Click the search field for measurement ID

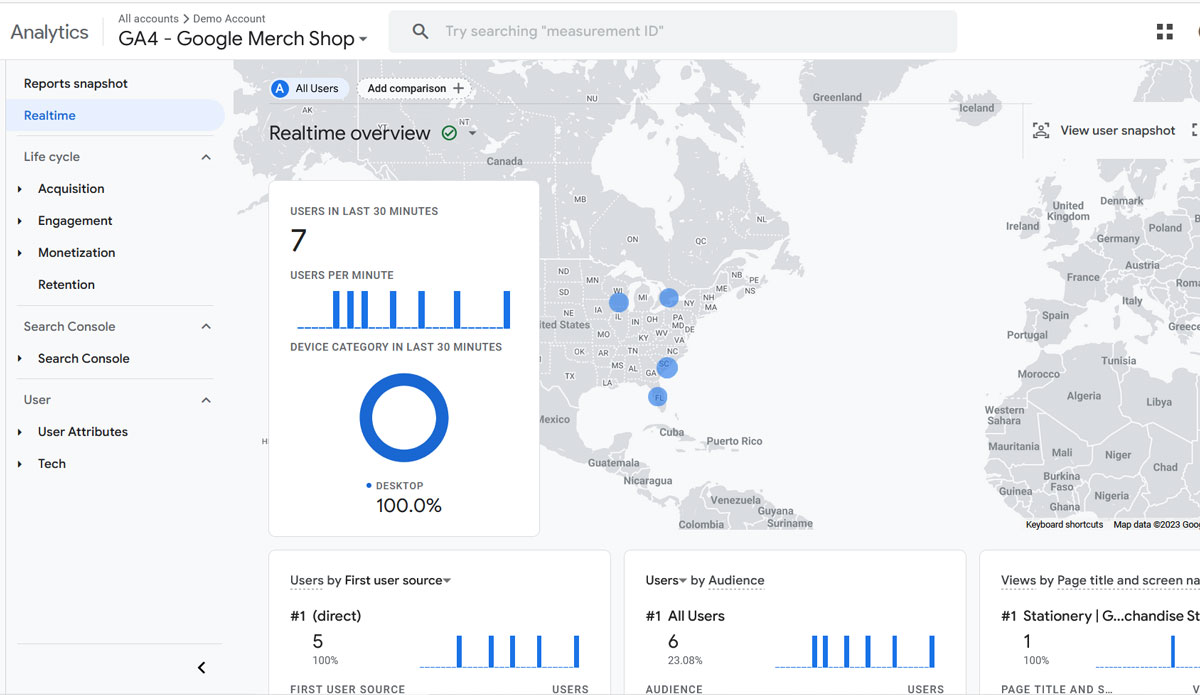point(673,32)
